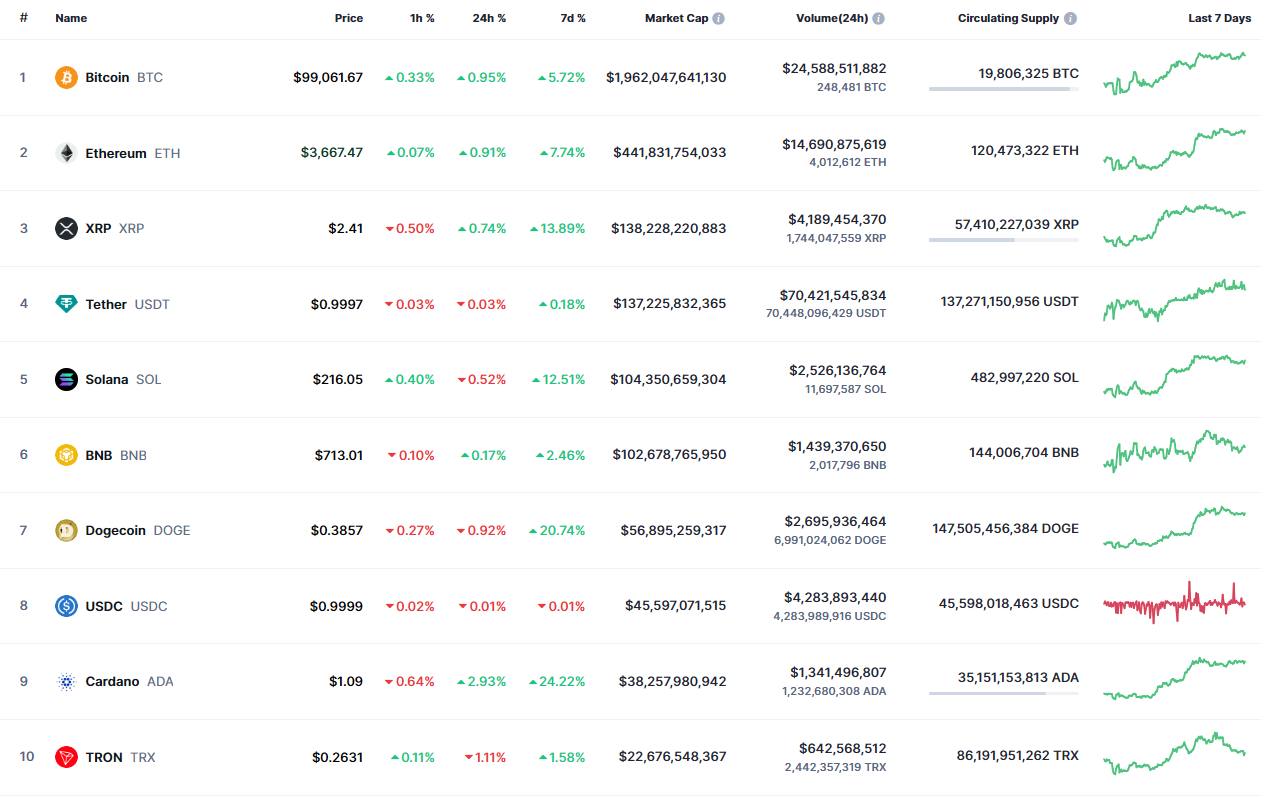Click the TRON logo icon
This screenshot has width=1268, height=798.
(66, 757)
